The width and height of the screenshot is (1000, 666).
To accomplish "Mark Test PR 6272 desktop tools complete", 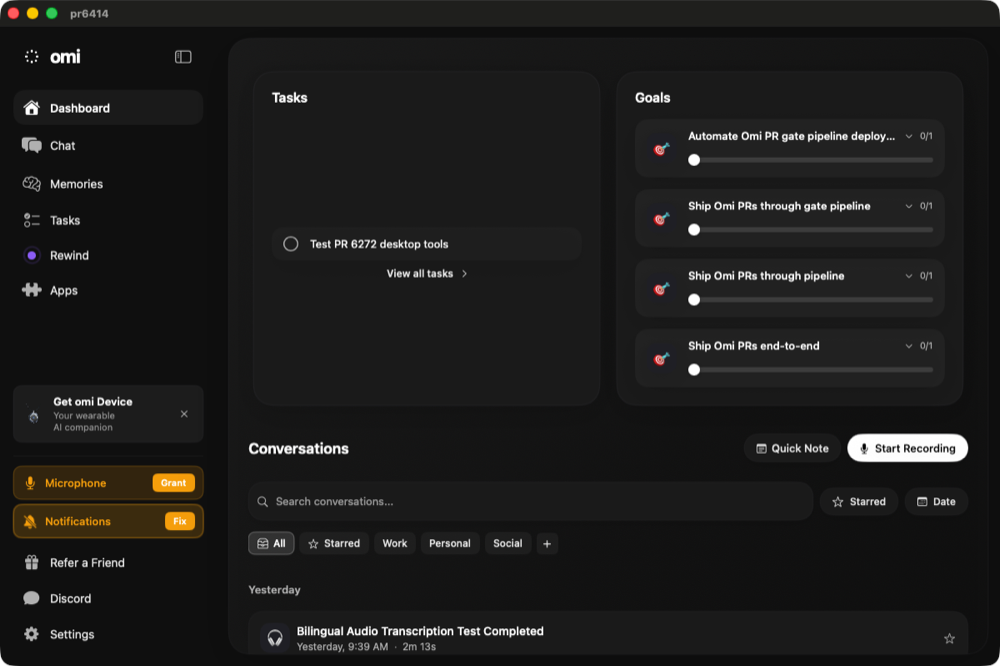I will (x=291, y=244).
